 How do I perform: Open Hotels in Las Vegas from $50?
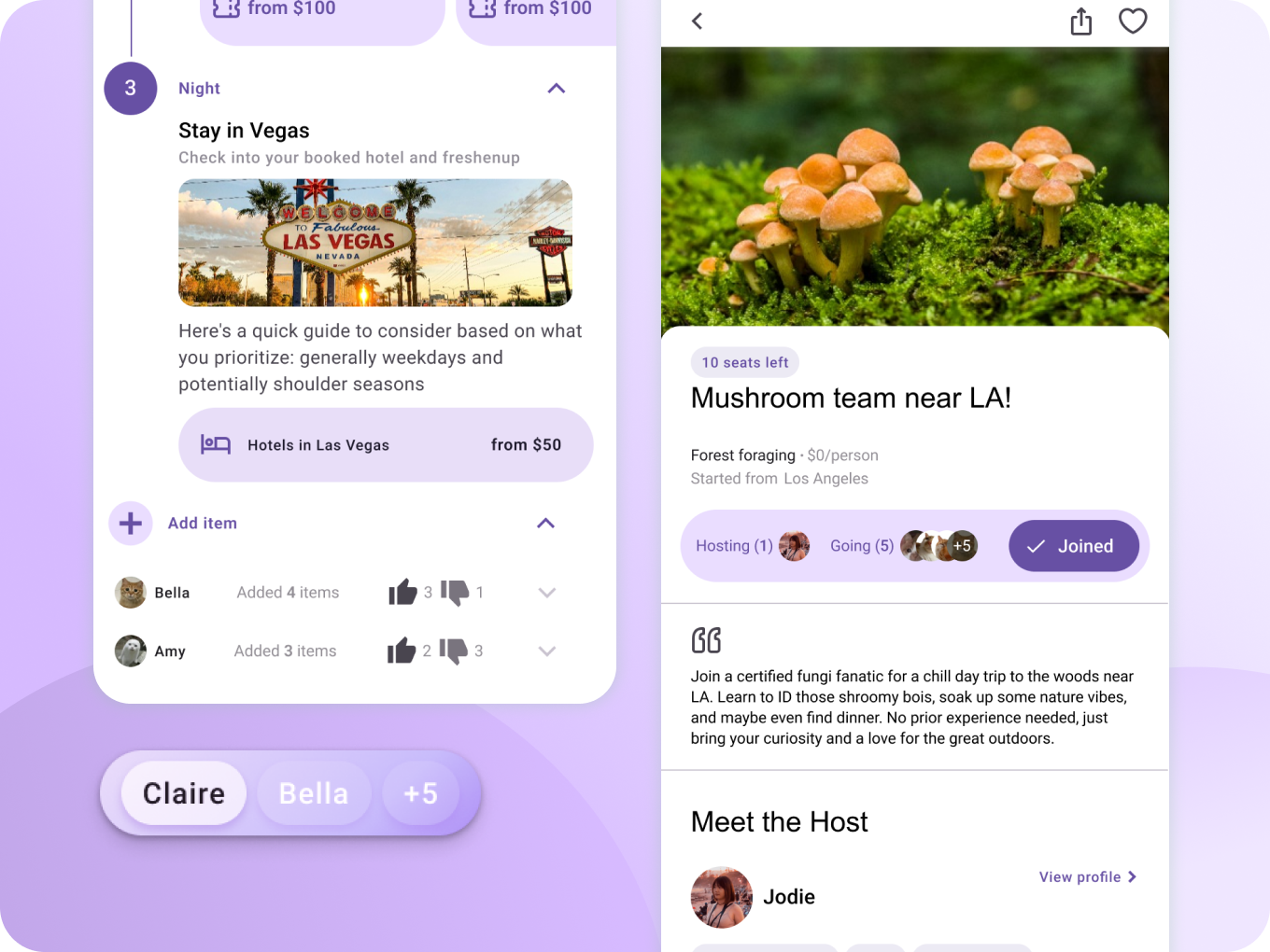coord(386,445)
